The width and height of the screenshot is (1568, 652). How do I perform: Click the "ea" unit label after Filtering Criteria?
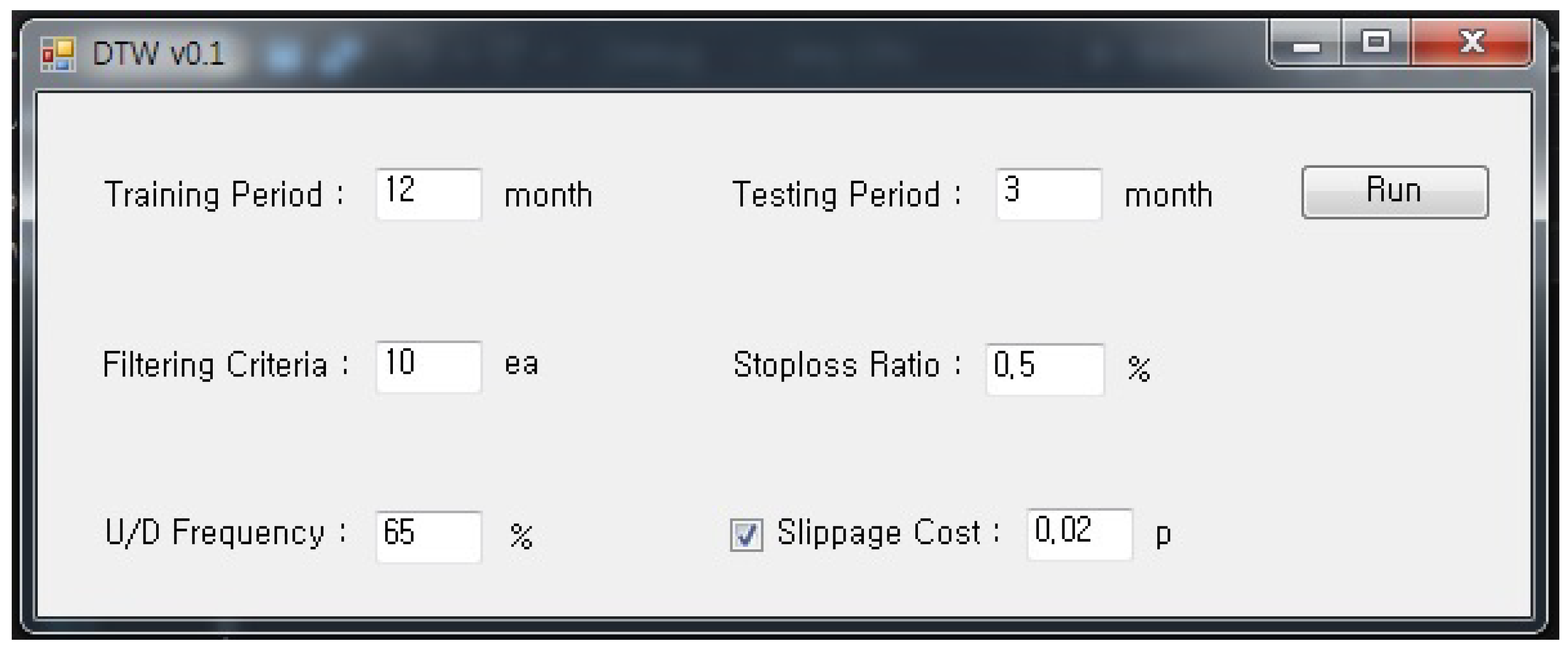pyautogui.click(x=521, y=365)
